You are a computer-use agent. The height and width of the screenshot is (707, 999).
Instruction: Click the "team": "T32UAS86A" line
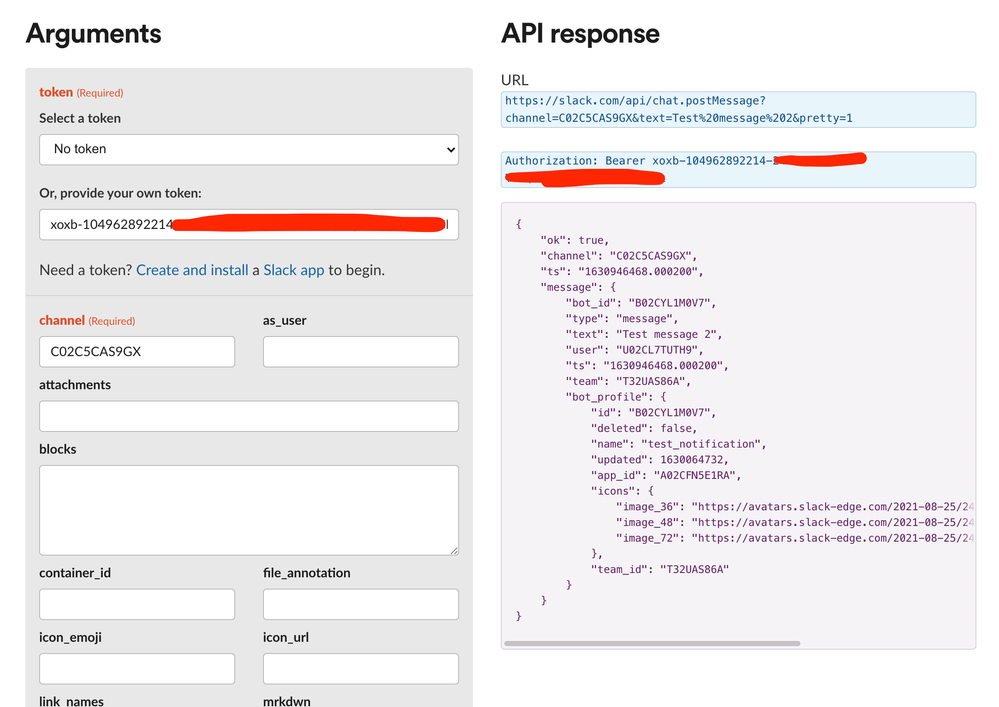click(628, 381)
